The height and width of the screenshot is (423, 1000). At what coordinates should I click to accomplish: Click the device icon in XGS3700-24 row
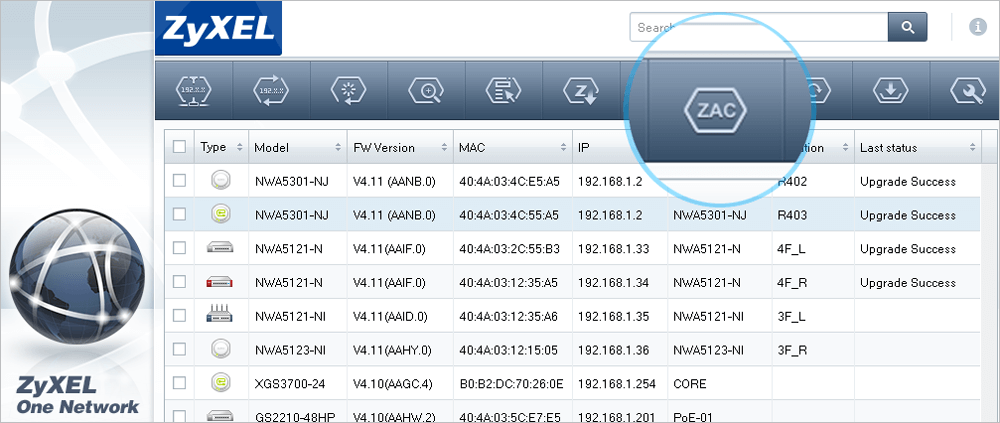221,382
